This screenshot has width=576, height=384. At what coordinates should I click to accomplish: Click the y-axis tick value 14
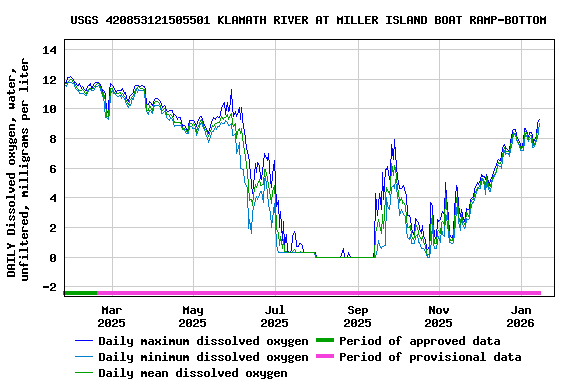tap(50, 50)
